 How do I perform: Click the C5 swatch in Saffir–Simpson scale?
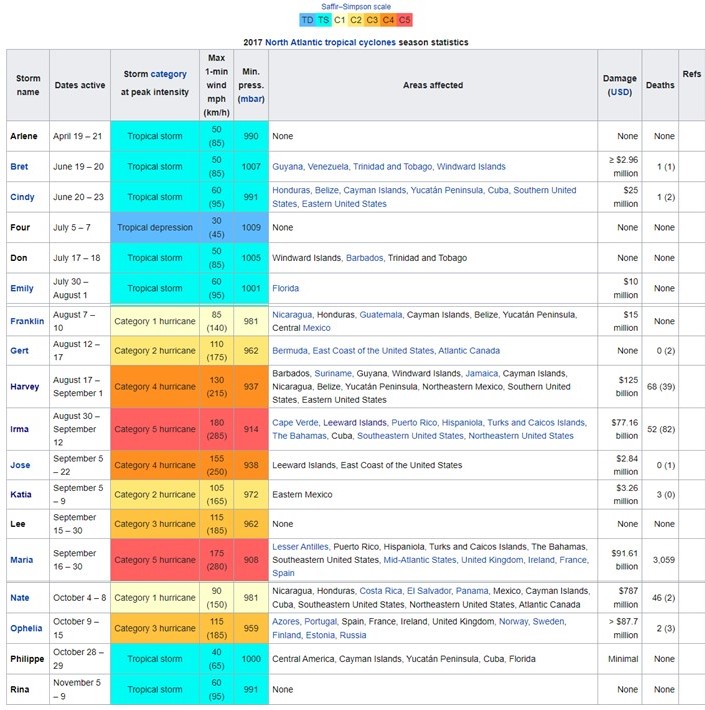click(404, 20)
